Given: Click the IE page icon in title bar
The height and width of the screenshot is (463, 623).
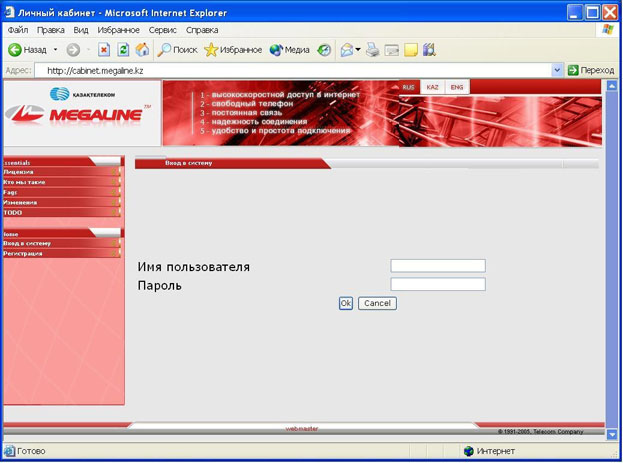Looking at the screenshot, I should pyautogui.click(x=9, y=12).
